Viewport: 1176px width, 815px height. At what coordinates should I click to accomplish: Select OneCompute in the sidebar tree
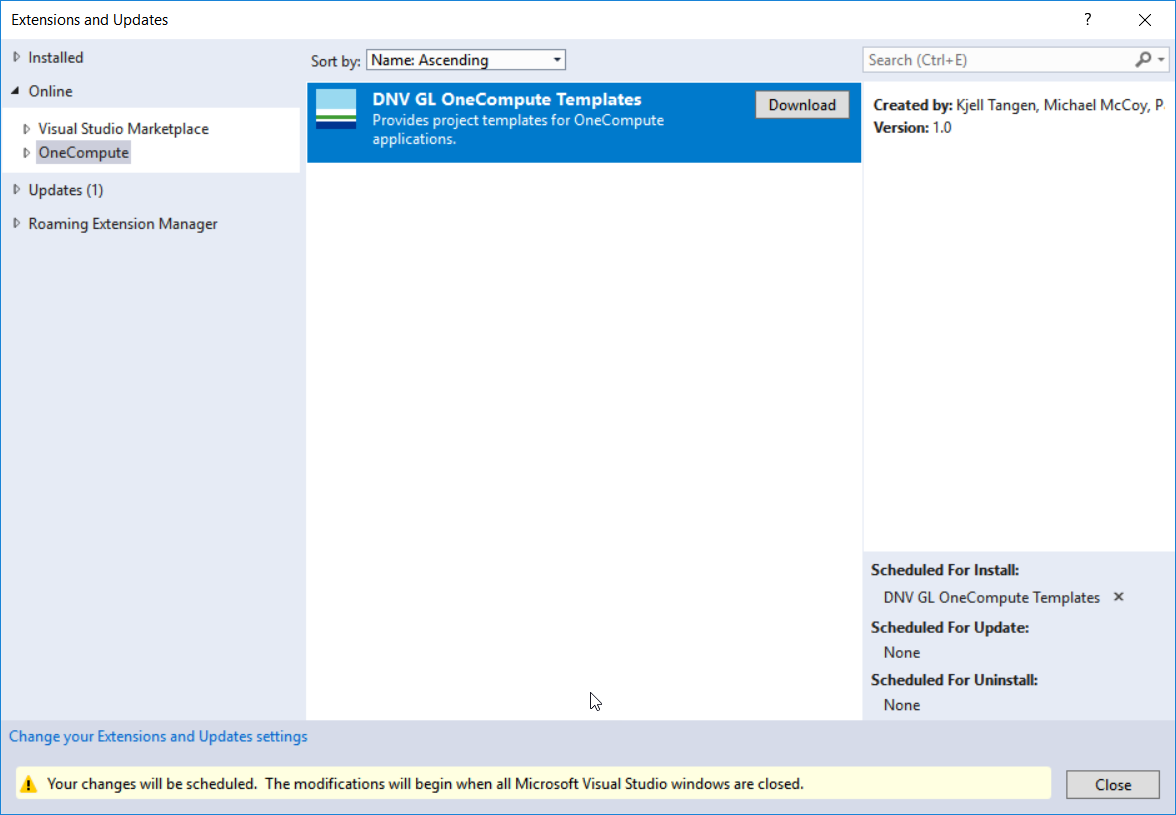click(83, 152)
